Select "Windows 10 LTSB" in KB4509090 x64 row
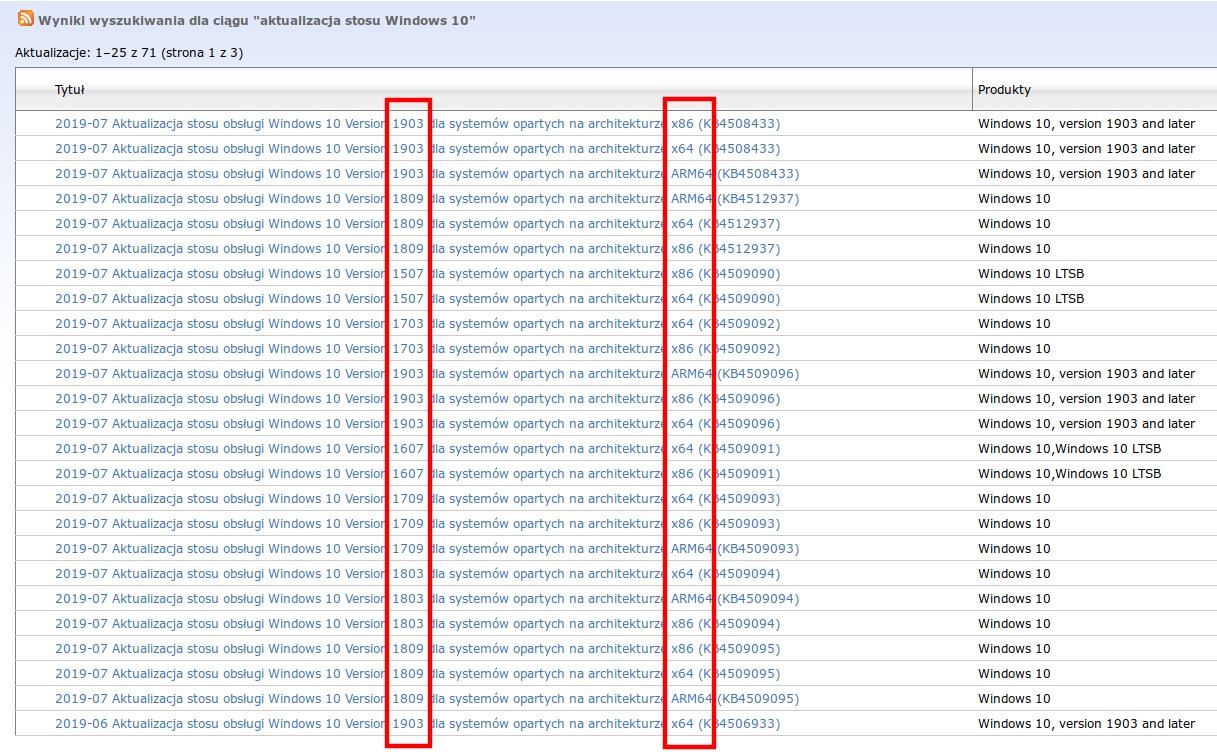 [x=1031, y=299]
